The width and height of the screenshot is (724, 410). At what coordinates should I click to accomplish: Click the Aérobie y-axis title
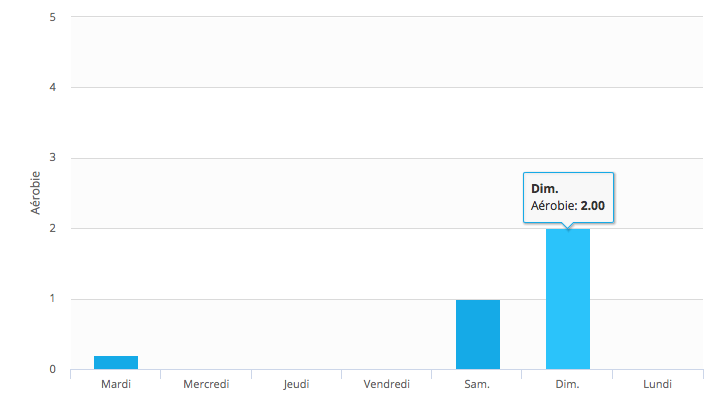36,193
